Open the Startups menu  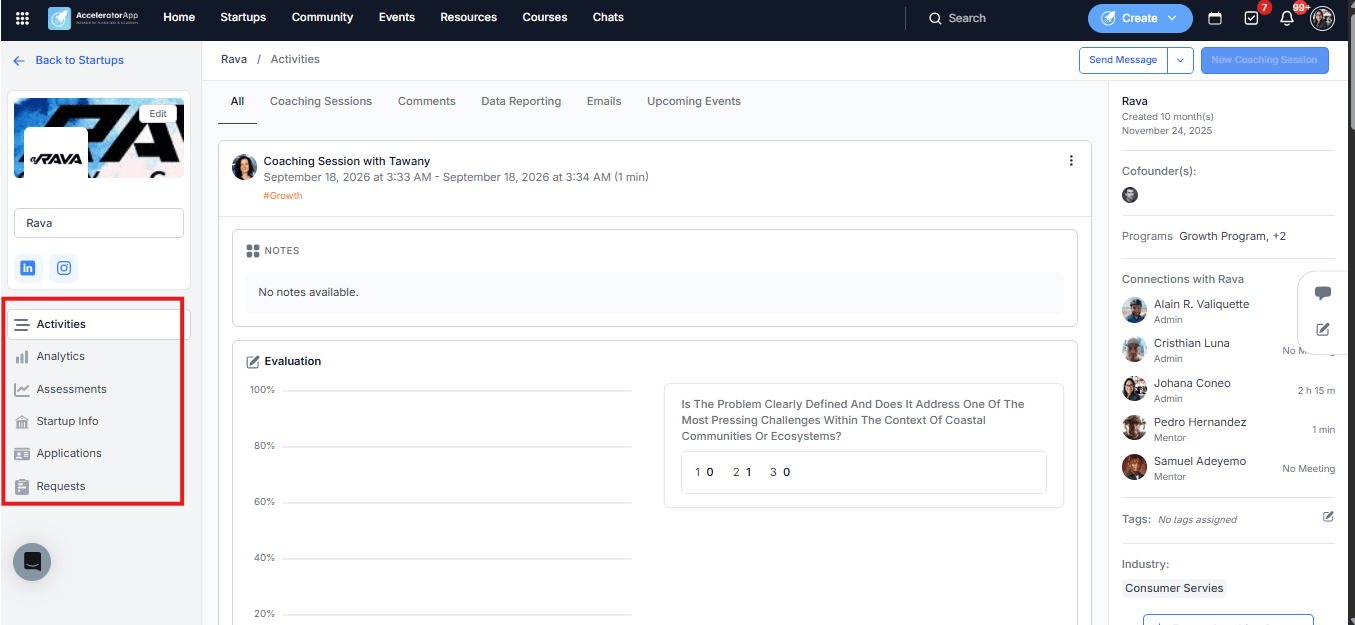(x=243, y=18)
